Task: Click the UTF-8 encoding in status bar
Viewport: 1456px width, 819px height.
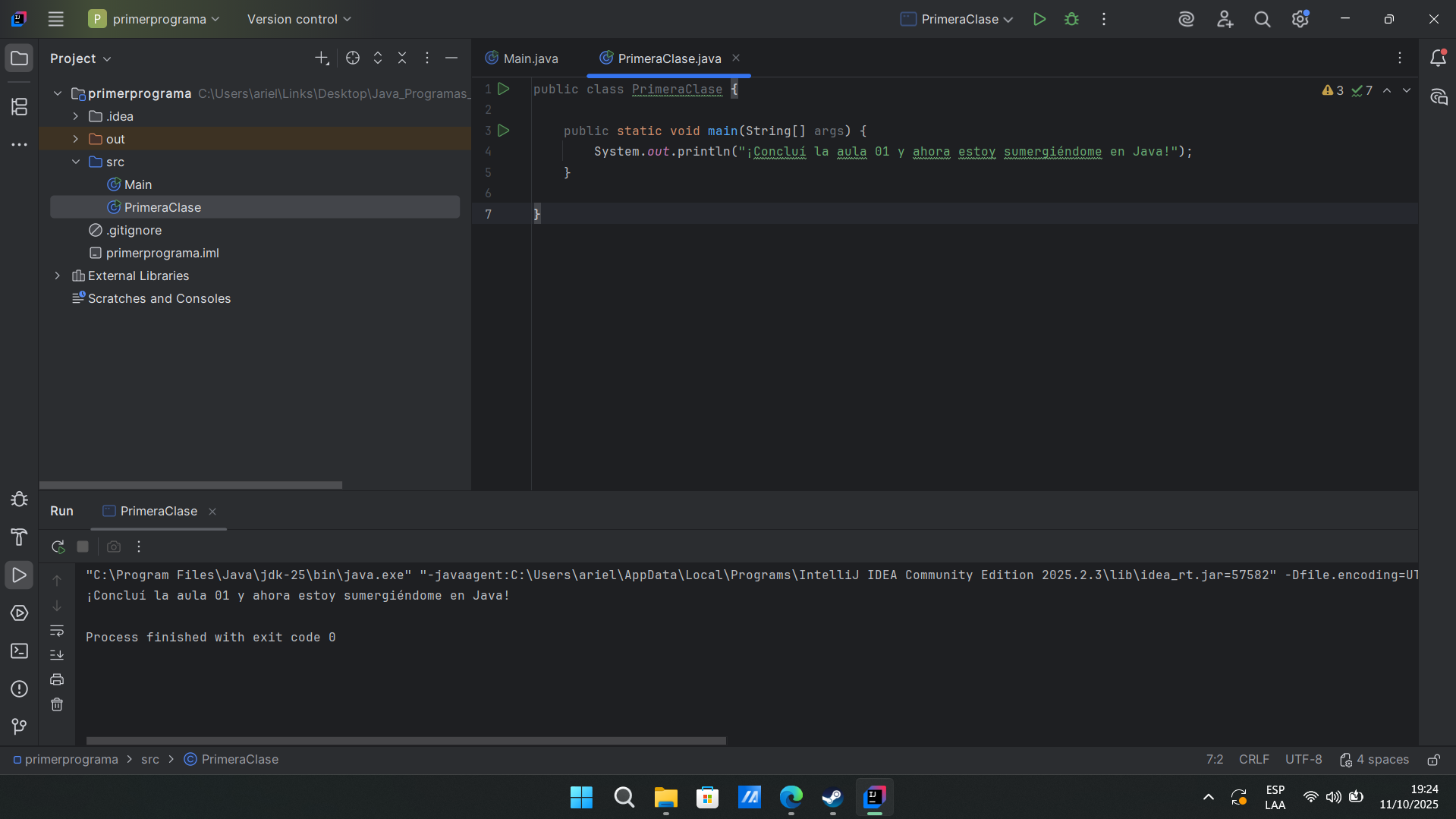Action: point(1303,760)
